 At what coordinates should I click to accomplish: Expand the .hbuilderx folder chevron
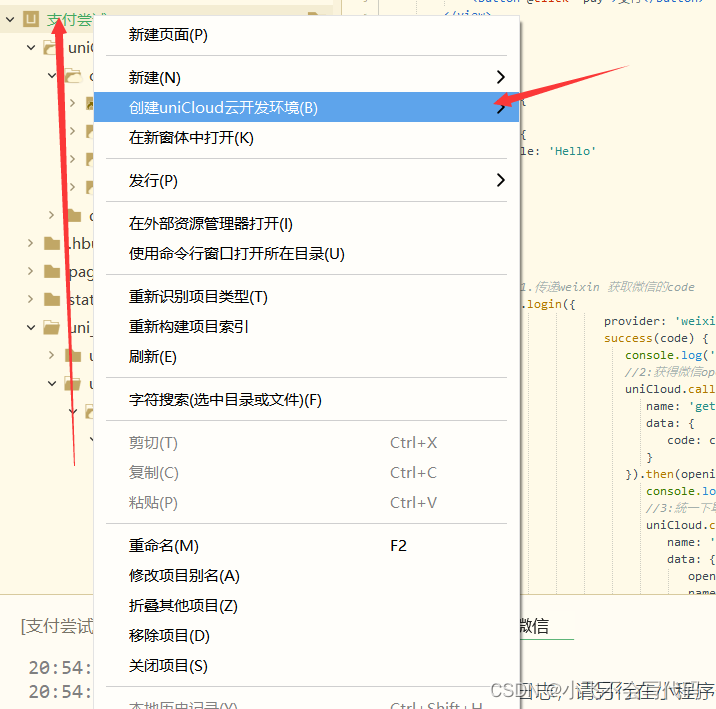click(30, 243)
